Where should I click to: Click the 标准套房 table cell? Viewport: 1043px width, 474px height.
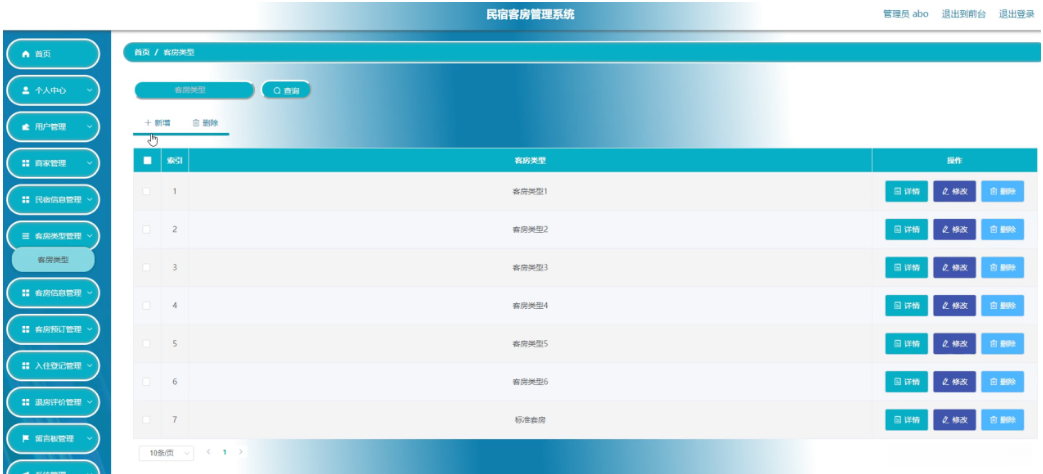pyautogui.click(x=530, y=419)
